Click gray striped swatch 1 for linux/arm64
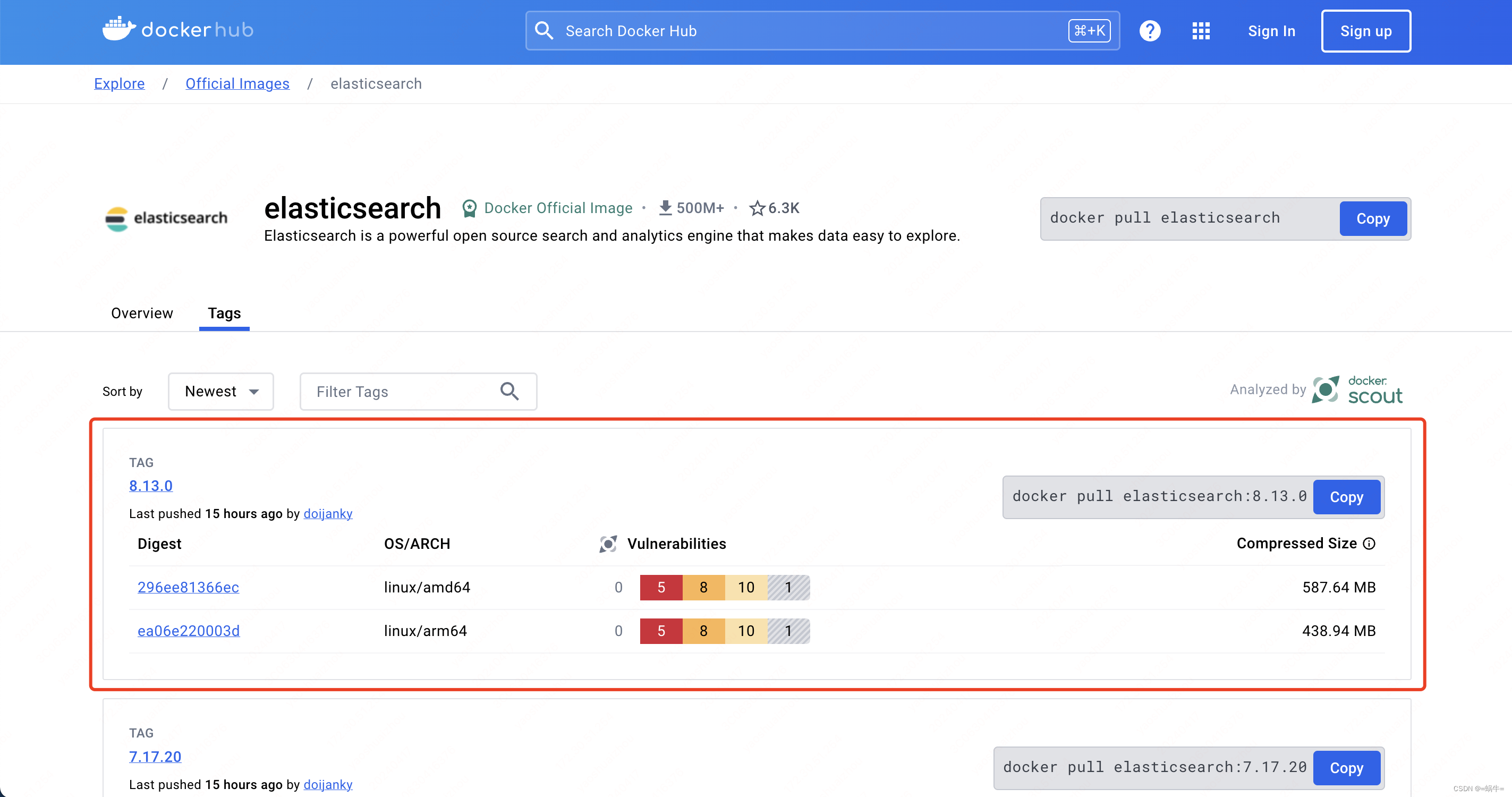Screen dimensions: 1512x797 coord(789,631)
